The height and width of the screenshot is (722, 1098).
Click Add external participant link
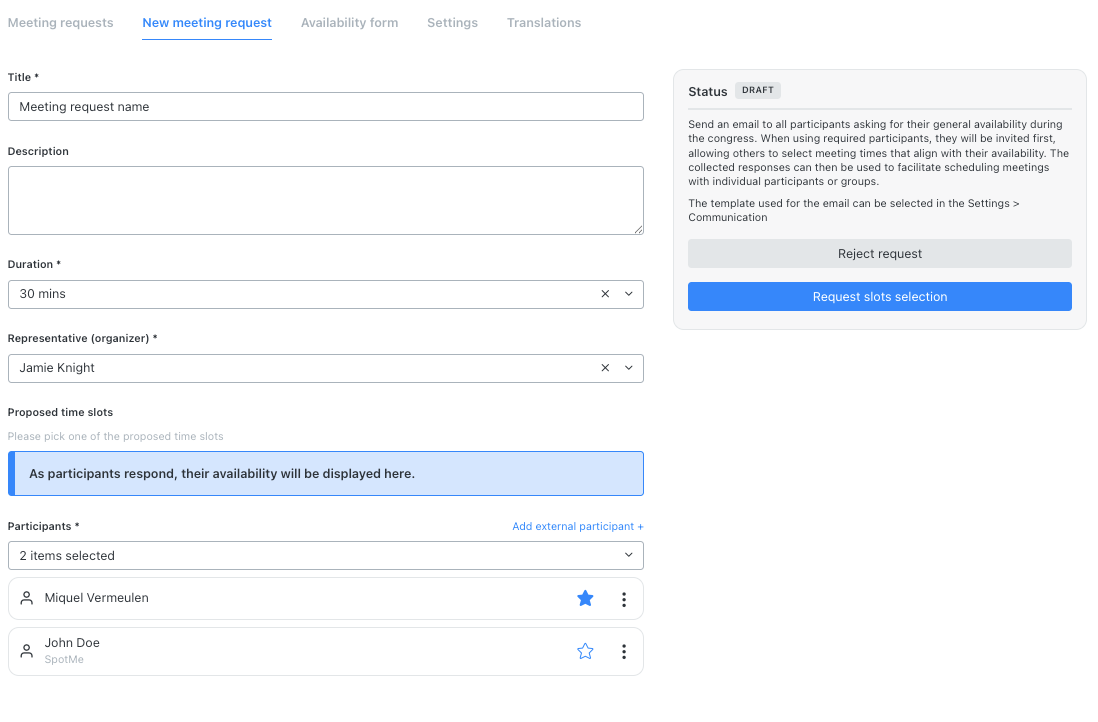point(578,527)
